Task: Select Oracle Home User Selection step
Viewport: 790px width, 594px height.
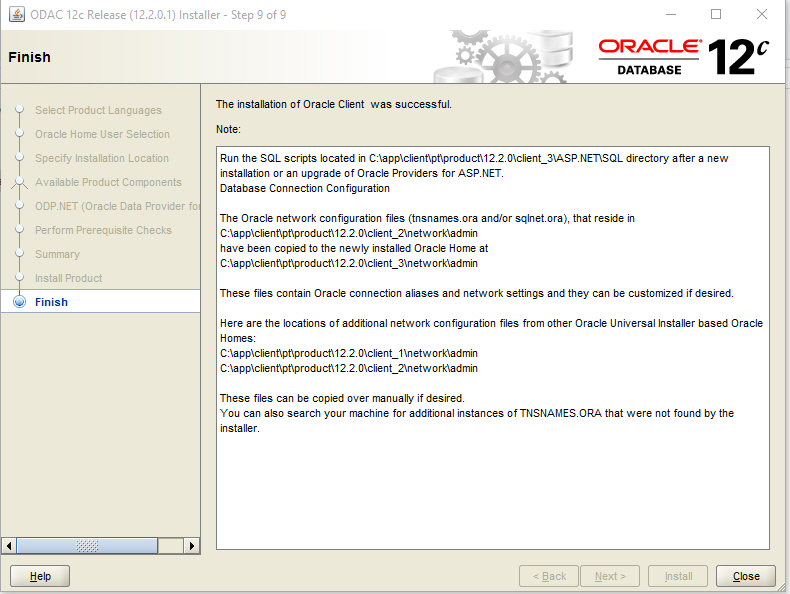Action: pyautogui.click(x=102, y=134)
